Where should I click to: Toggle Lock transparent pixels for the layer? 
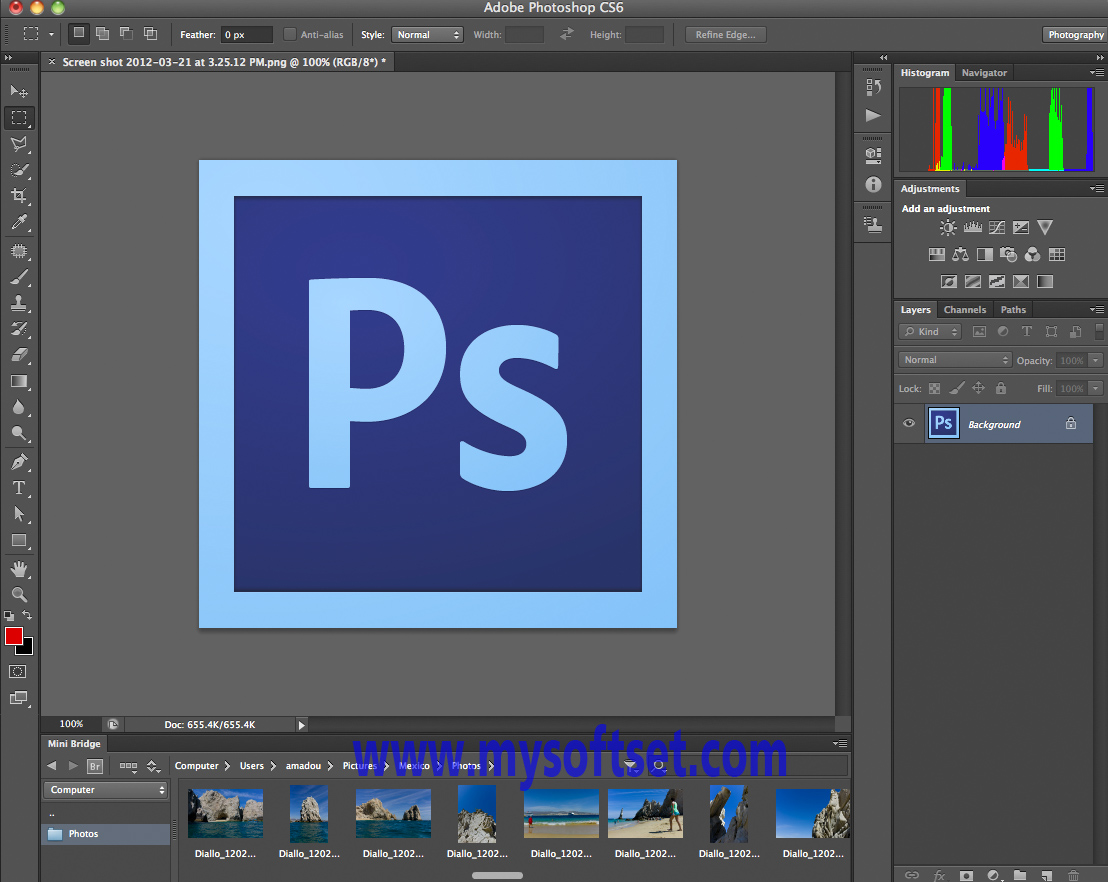933,388
